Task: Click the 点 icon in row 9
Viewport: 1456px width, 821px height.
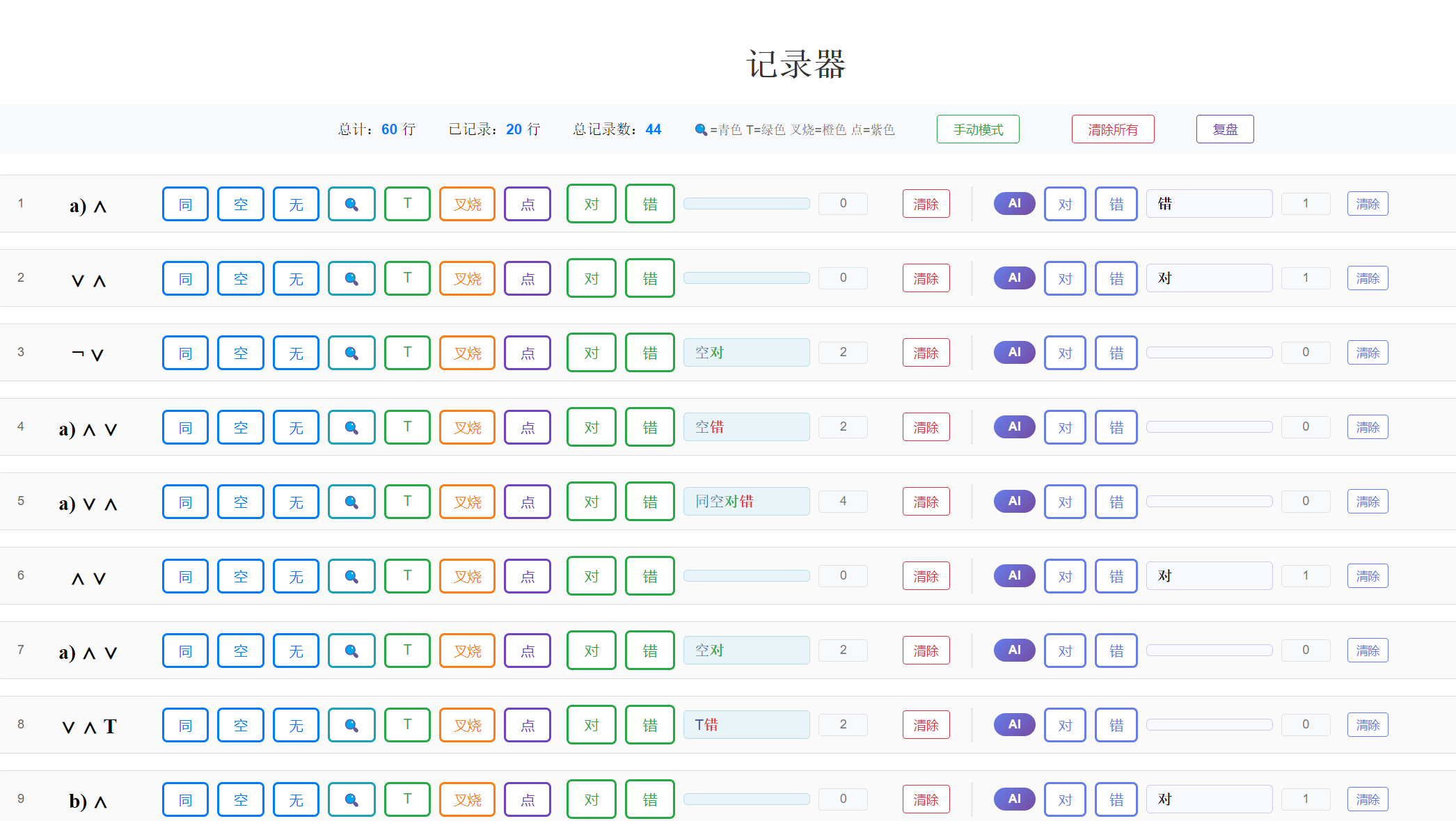Action: 527,799
